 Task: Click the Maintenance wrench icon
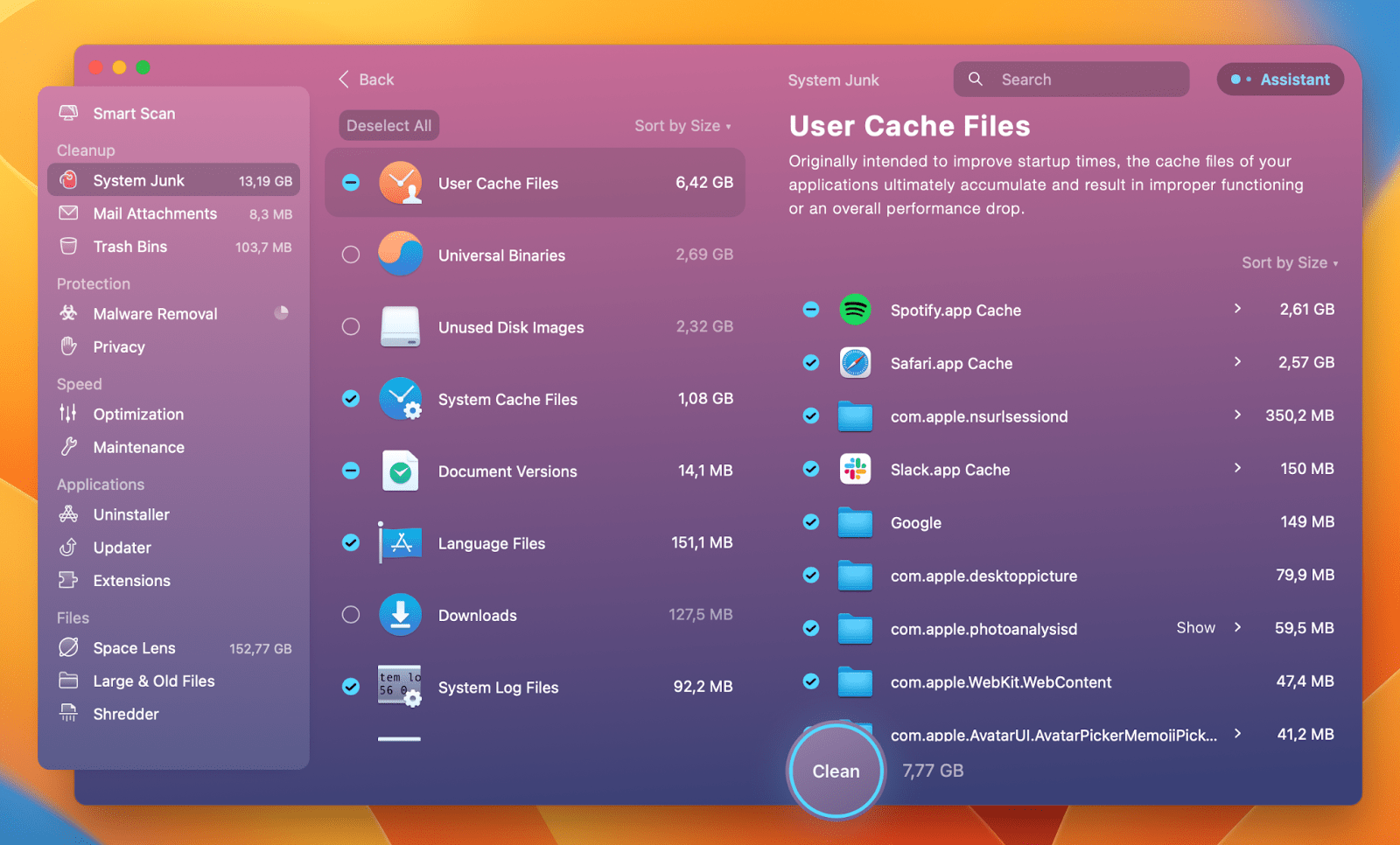click(x=68, y=447)
